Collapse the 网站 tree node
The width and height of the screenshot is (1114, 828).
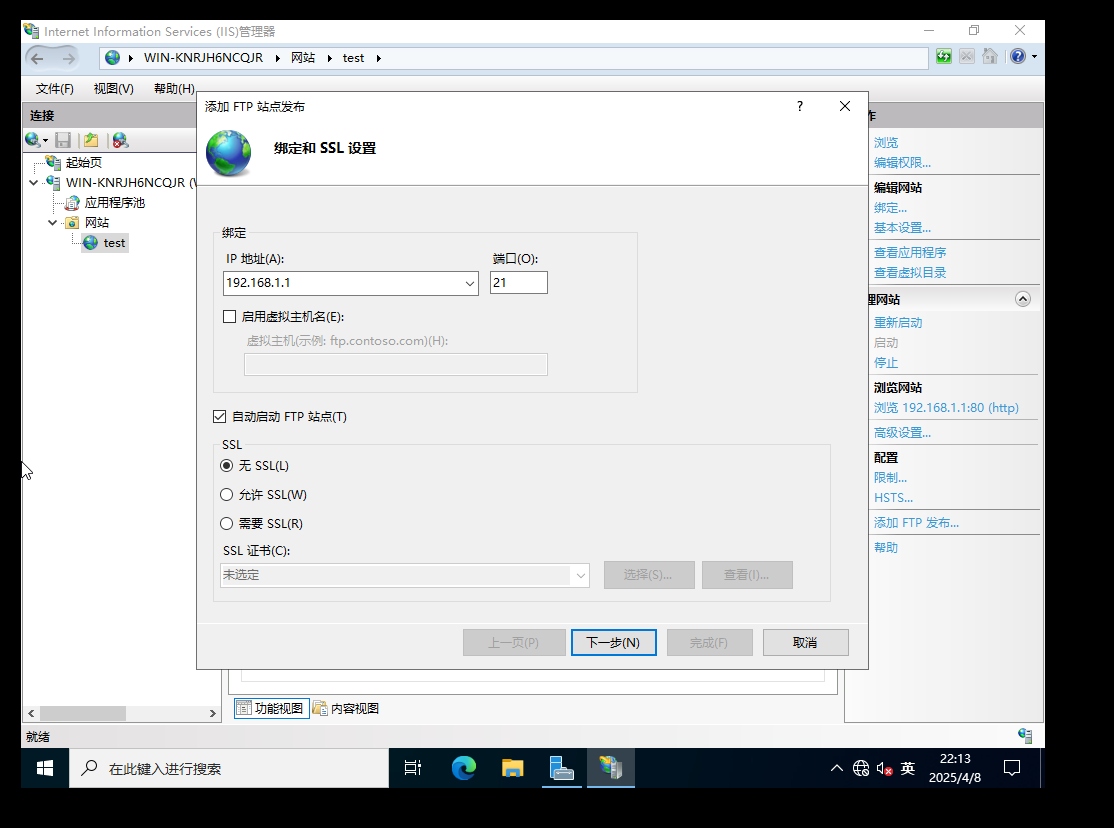53,222
